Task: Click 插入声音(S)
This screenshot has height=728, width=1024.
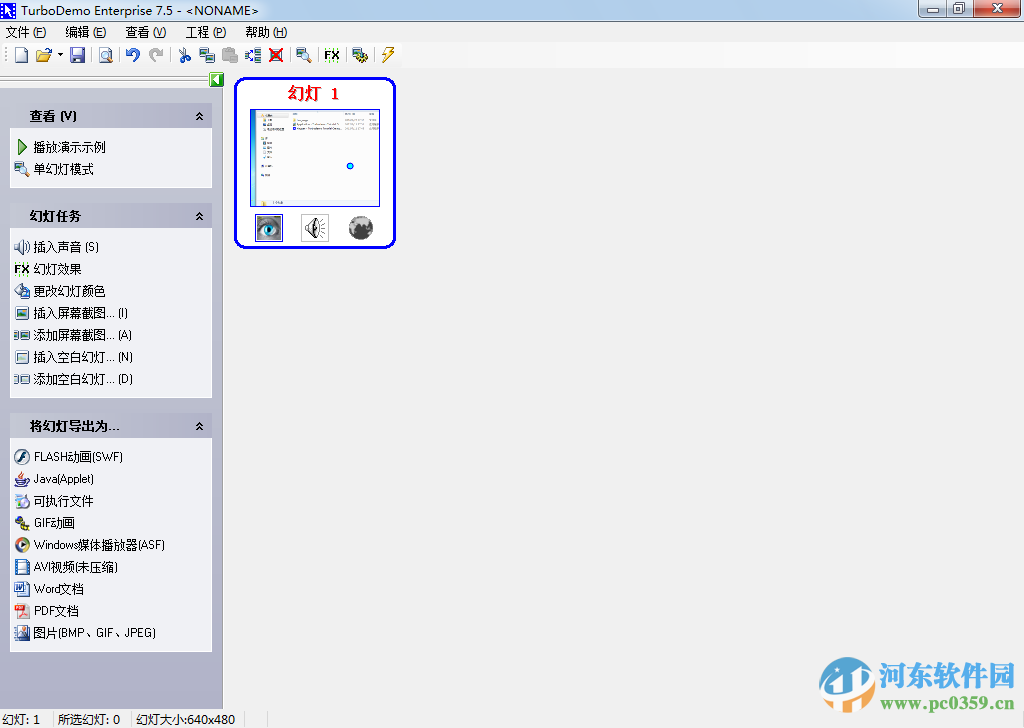Action: 57,247
